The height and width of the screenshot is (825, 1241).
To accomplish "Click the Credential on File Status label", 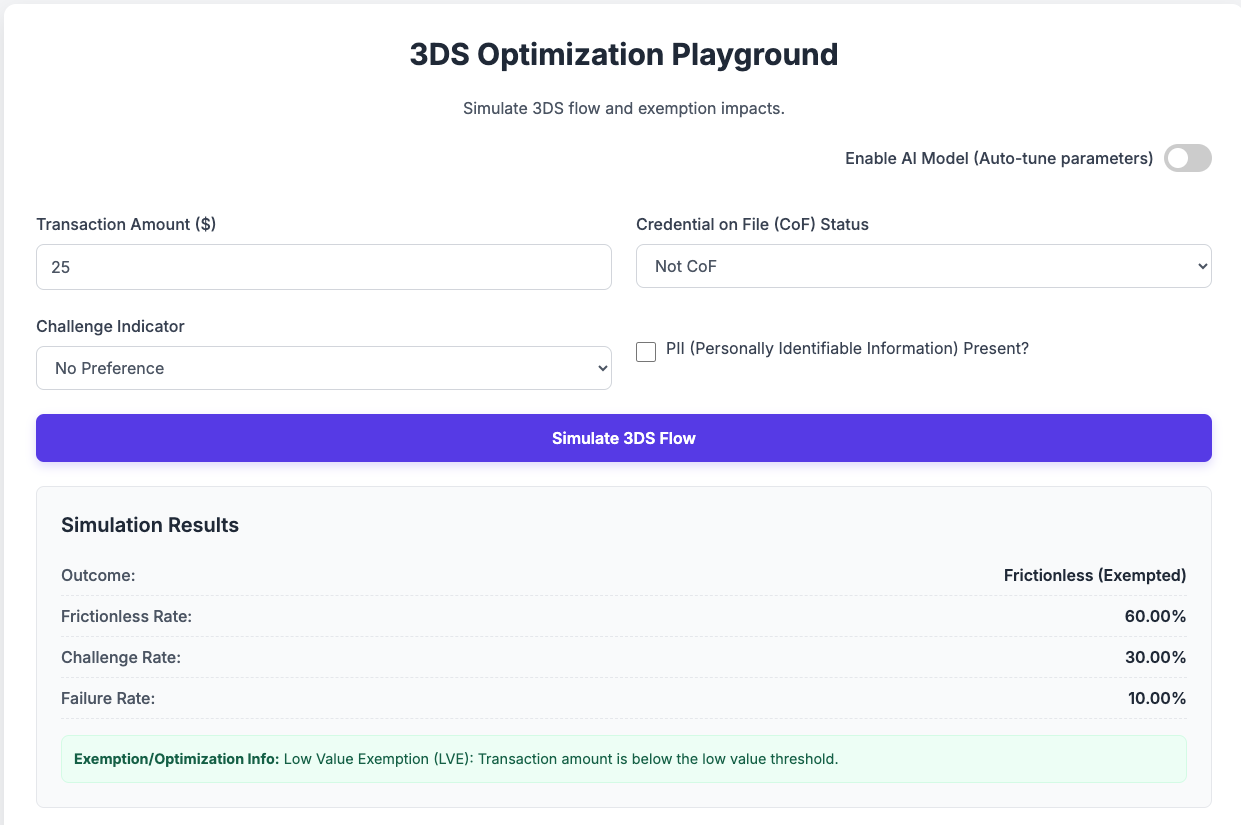I will click(752, 224).
